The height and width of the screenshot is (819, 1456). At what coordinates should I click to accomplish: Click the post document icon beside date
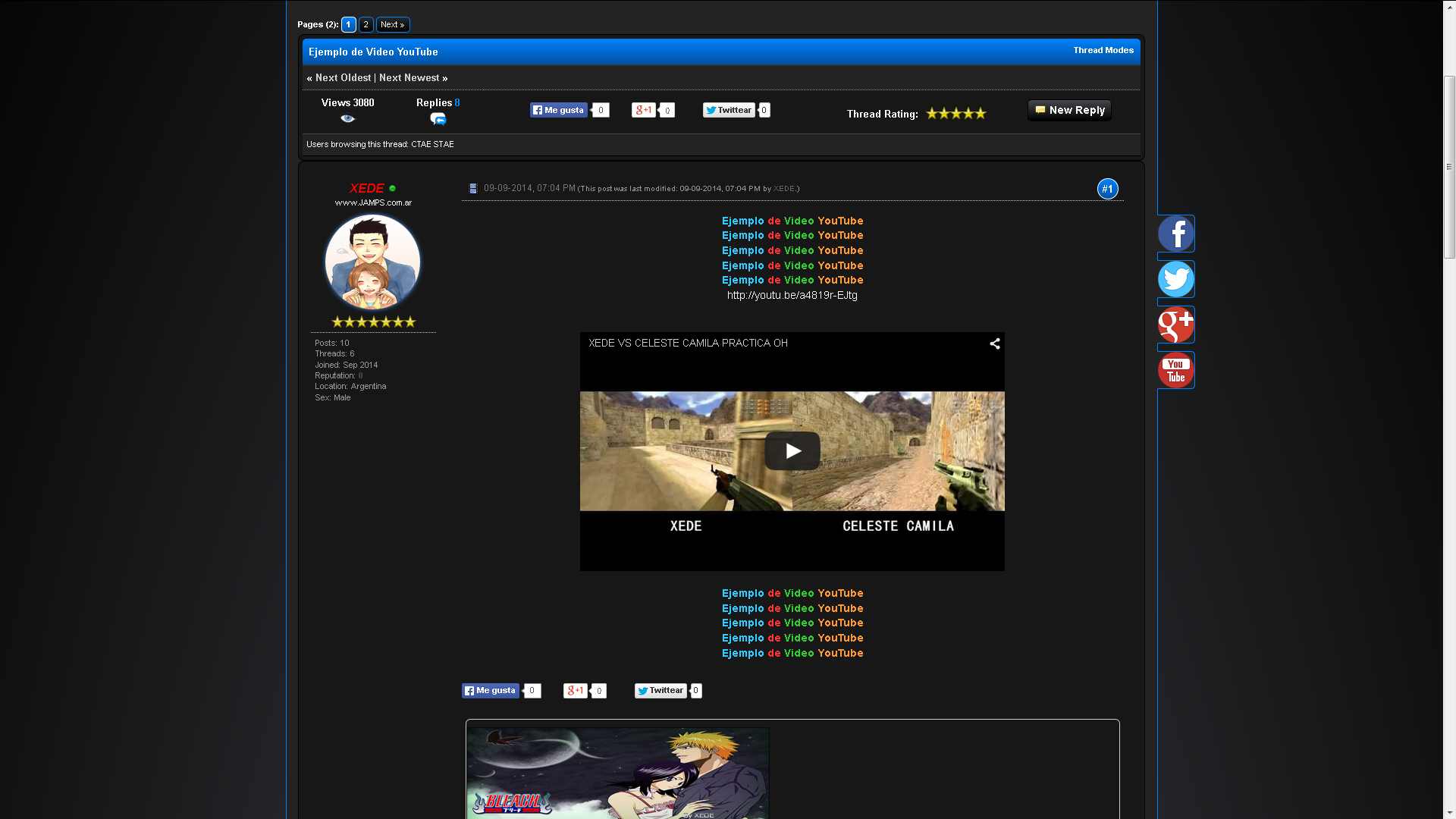click(473, 188)
